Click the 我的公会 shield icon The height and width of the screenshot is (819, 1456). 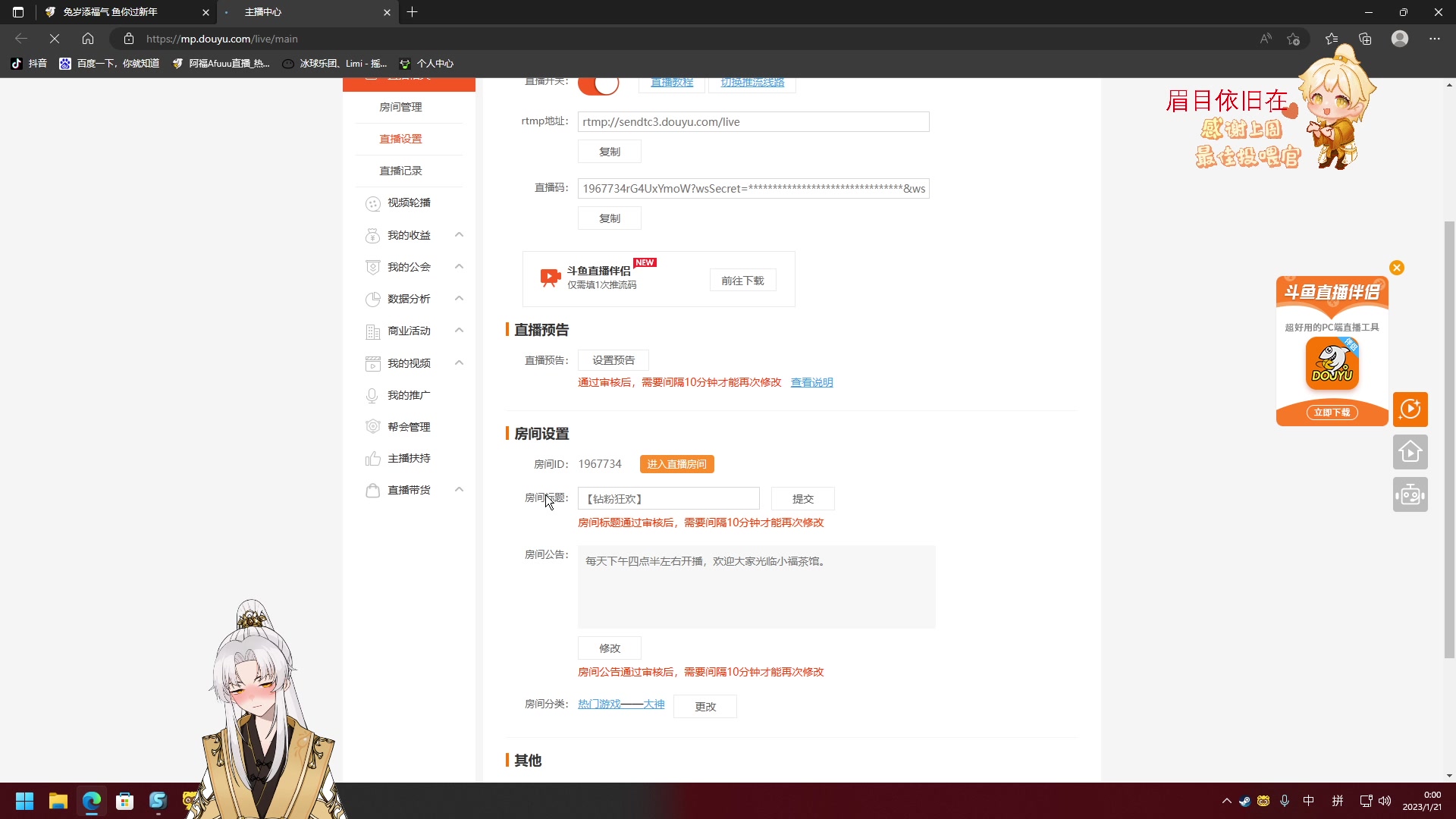pyautogui.click(x=372, y=267)
